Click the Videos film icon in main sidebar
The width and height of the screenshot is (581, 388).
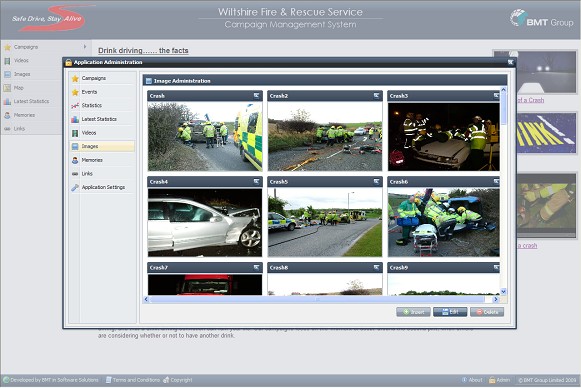pyautogui.click(x=7, y=61)
